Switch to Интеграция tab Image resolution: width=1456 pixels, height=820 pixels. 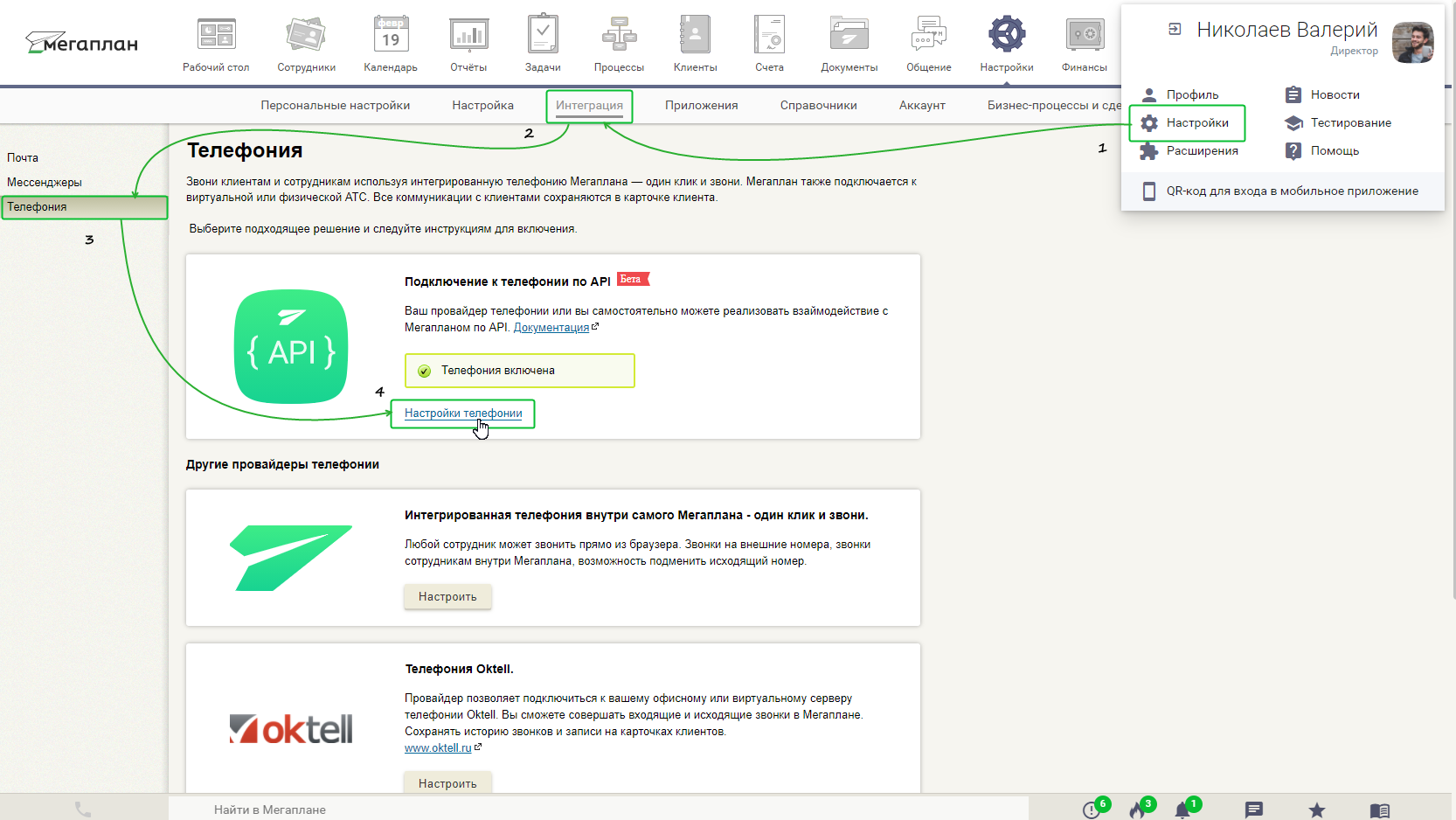[589, 105]
